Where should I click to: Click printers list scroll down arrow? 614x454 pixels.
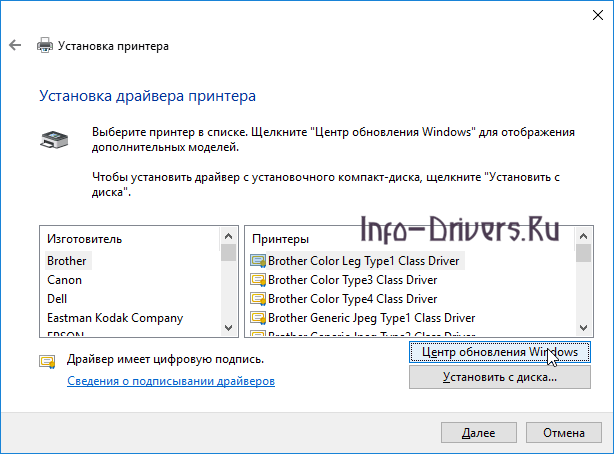(583, 327)
